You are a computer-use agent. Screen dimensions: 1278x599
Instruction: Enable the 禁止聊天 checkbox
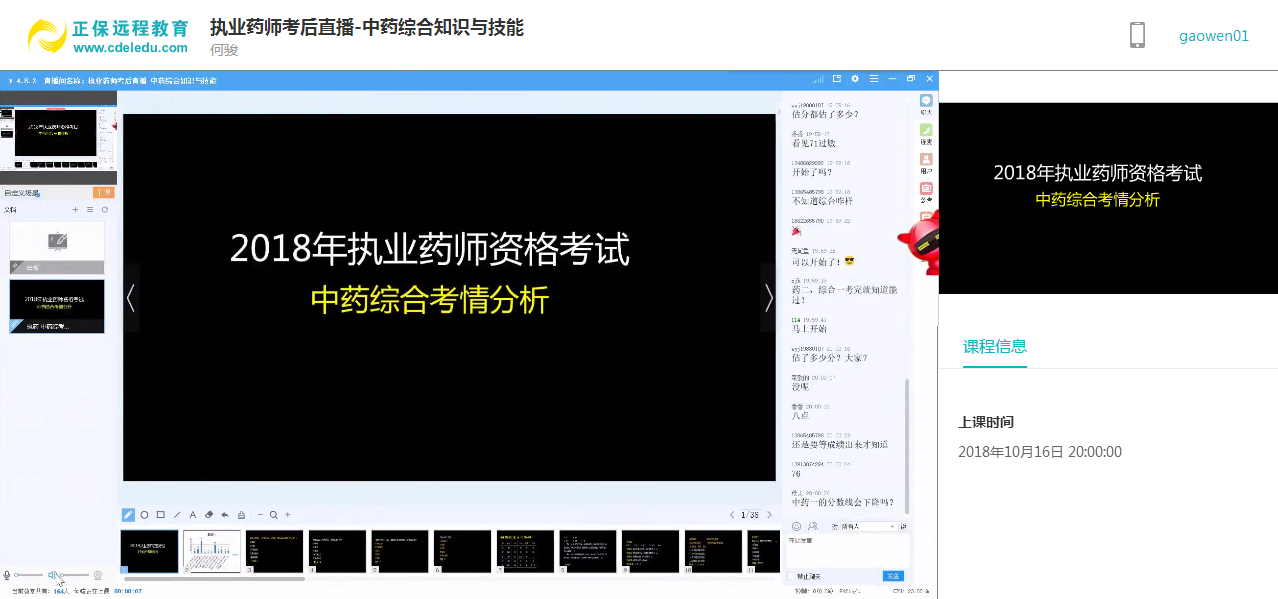click(x=792, y=576)
